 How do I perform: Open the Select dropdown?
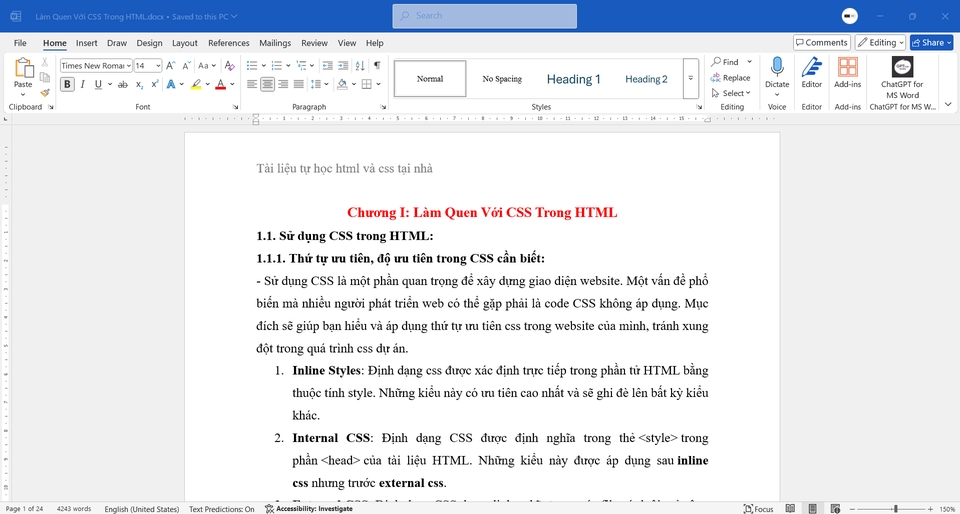[x=732, y=93]
